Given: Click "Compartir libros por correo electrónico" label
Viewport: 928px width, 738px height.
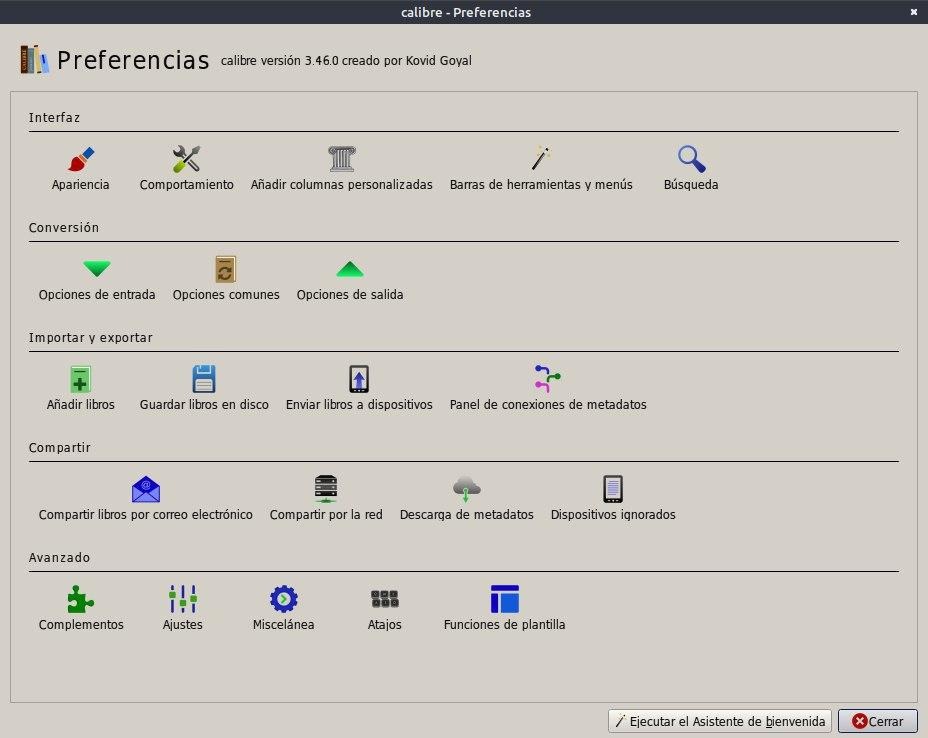Looking at the screenshot, I should tap(146, 515).
